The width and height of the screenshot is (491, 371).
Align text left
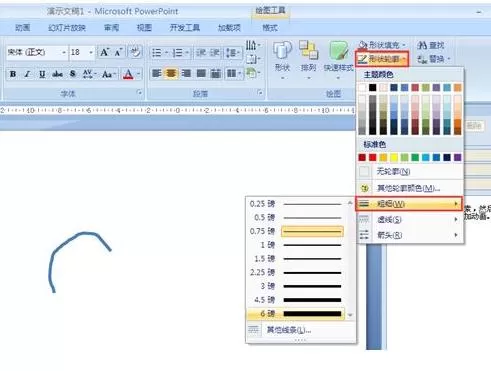point(156,73)
